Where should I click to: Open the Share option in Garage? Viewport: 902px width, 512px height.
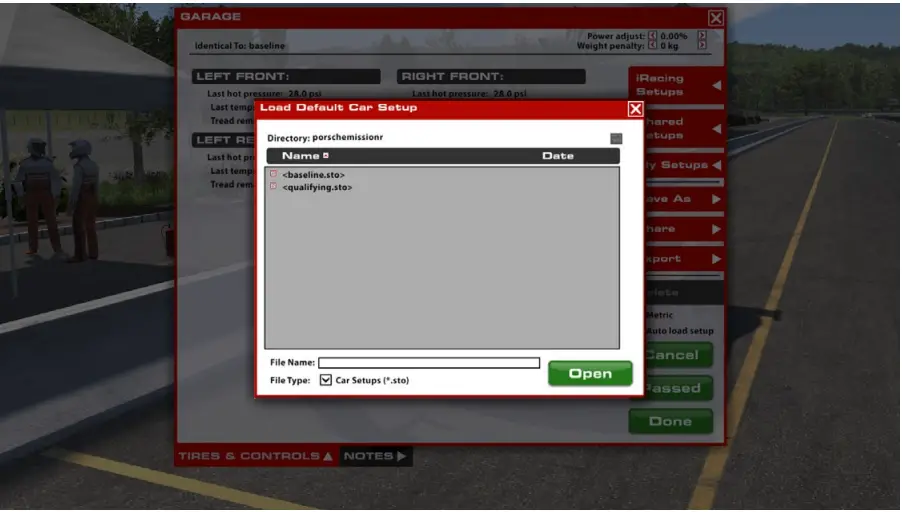coord(683,228)
